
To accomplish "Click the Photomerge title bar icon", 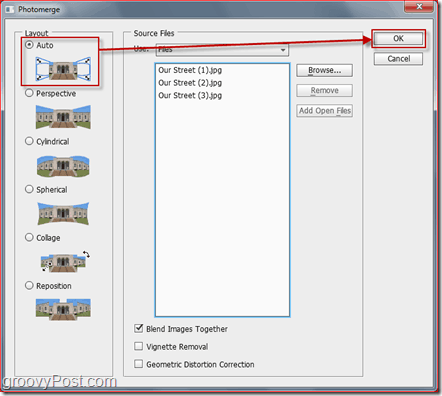I will tap(10, 9).
